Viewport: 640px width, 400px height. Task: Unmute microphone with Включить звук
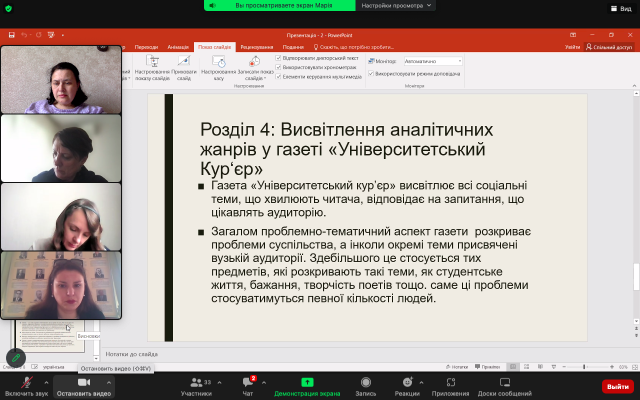click(26, 386)
